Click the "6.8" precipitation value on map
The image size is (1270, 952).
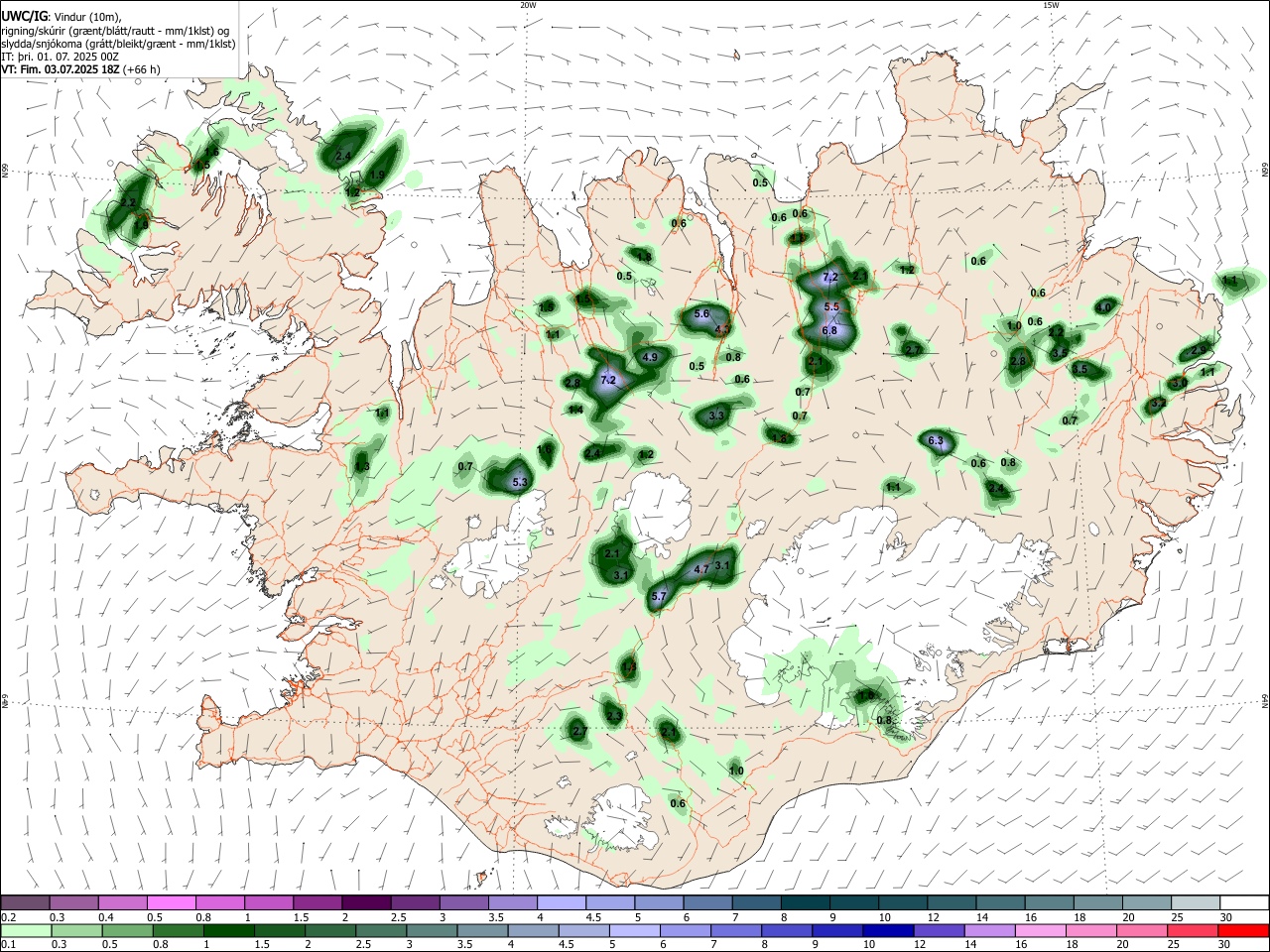click(830, 331)
